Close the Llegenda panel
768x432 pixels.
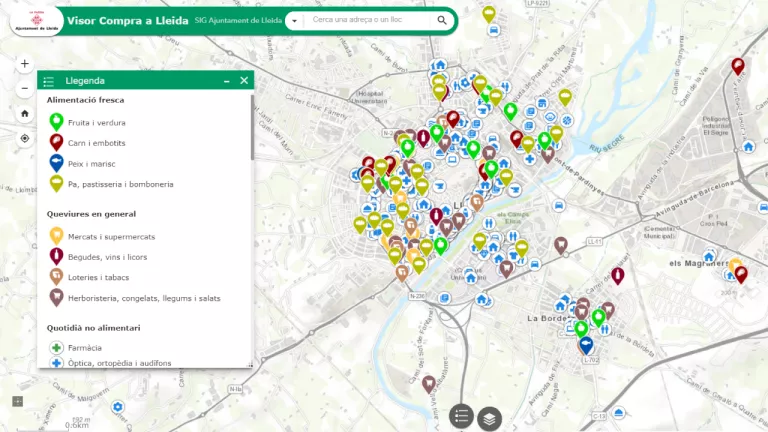pos(244,80)
